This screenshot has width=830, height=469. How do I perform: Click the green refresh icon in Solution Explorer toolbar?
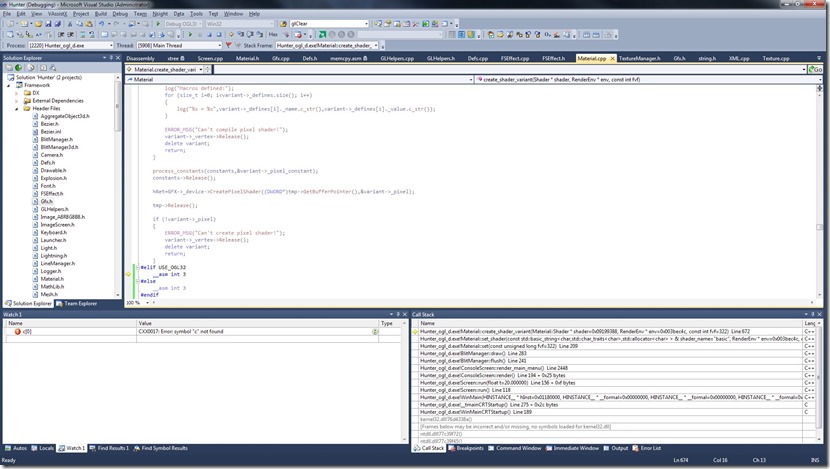point(18,68)
